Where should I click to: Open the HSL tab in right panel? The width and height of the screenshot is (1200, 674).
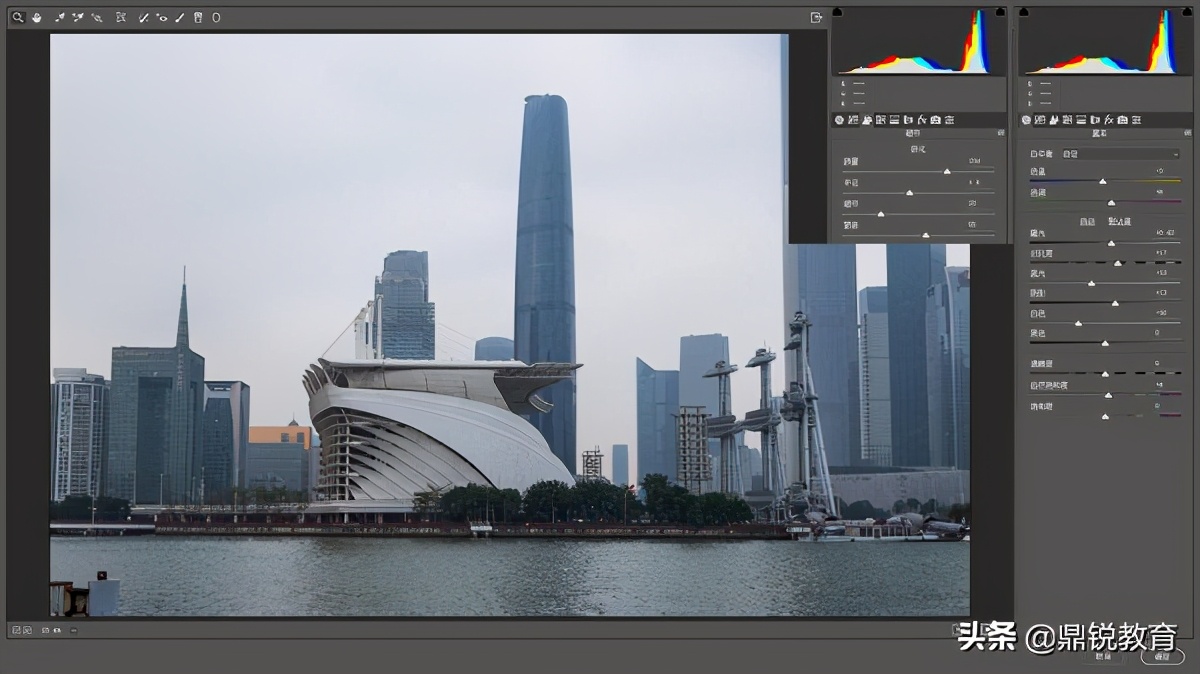coord(1066,120)
